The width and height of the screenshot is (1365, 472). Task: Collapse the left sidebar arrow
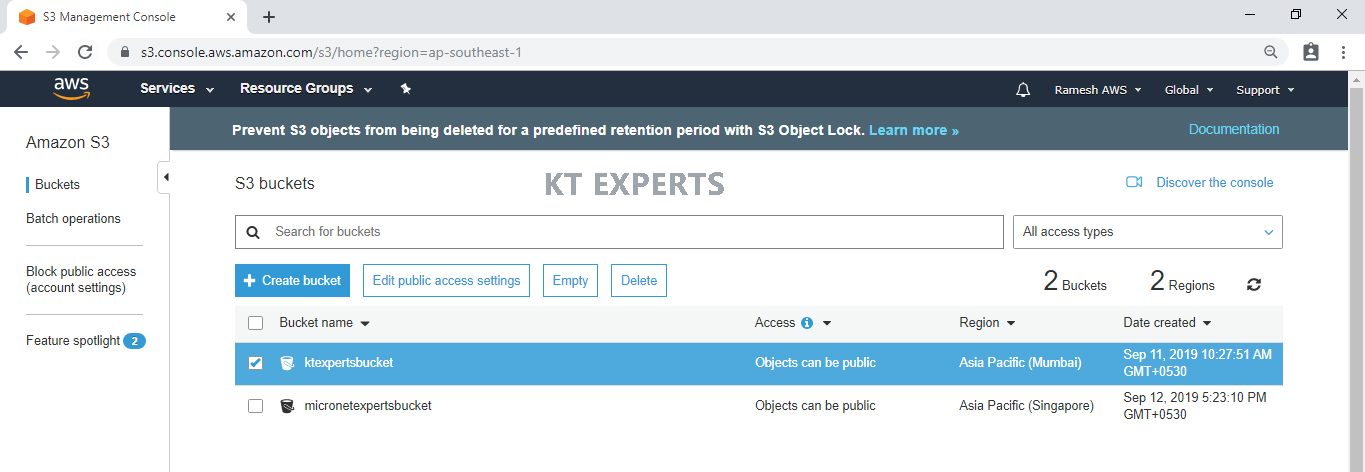(x=165, y=177)
